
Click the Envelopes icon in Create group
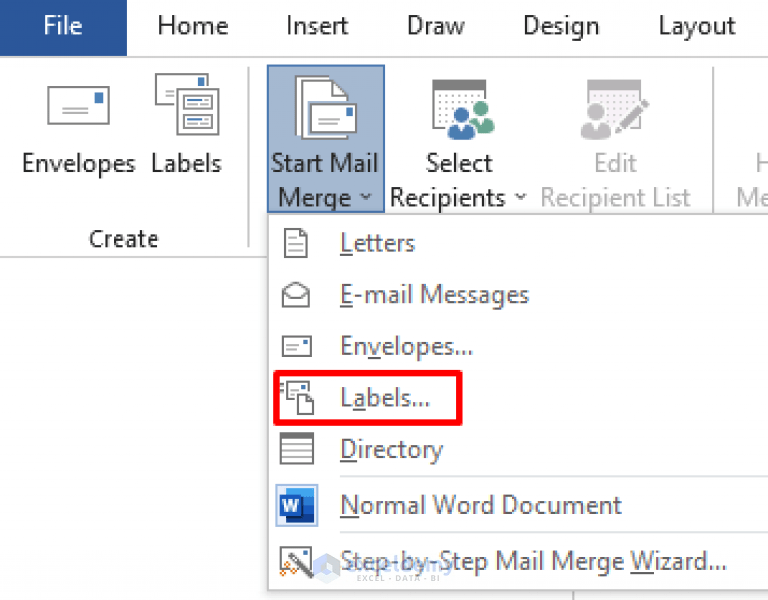(x=78, y=105)
